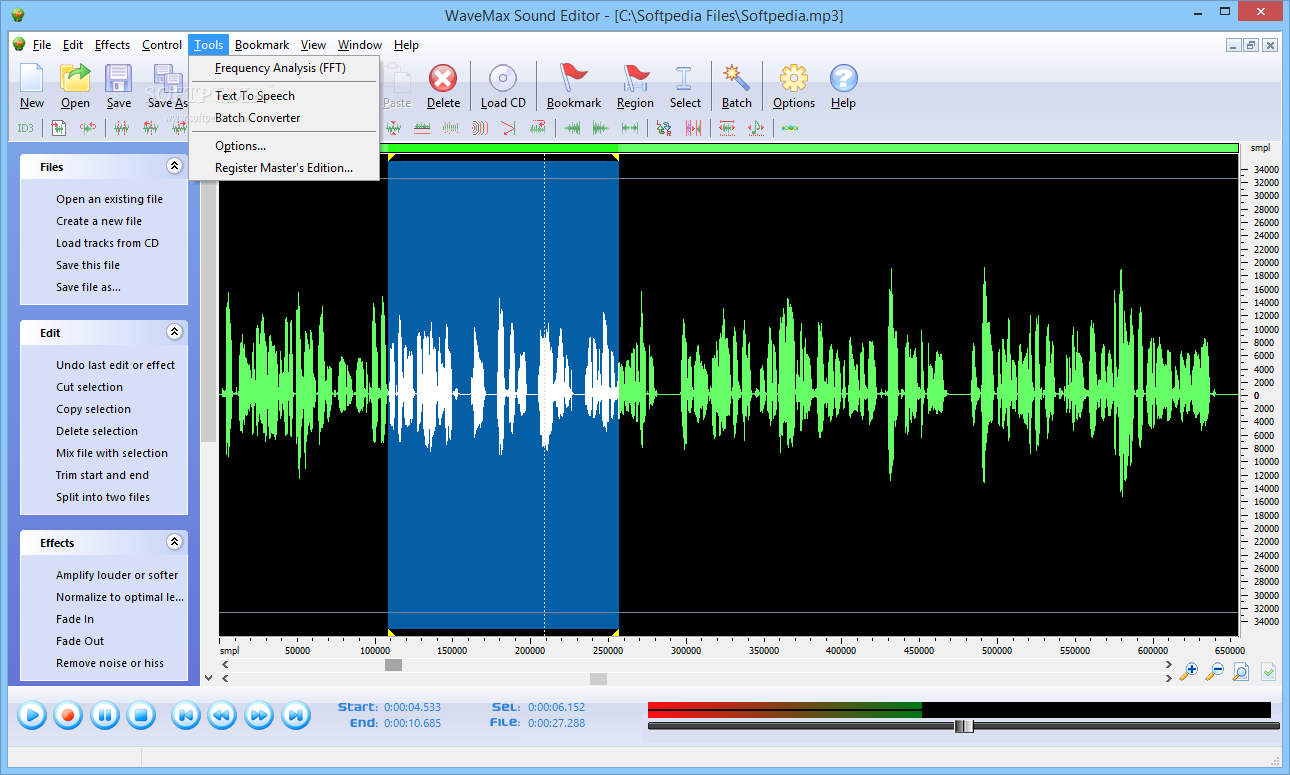Image resolution: width=1290 pixels, height=775 pixels.
Task: Click 'Mix file with selection' link
Action: click(112, 453)
